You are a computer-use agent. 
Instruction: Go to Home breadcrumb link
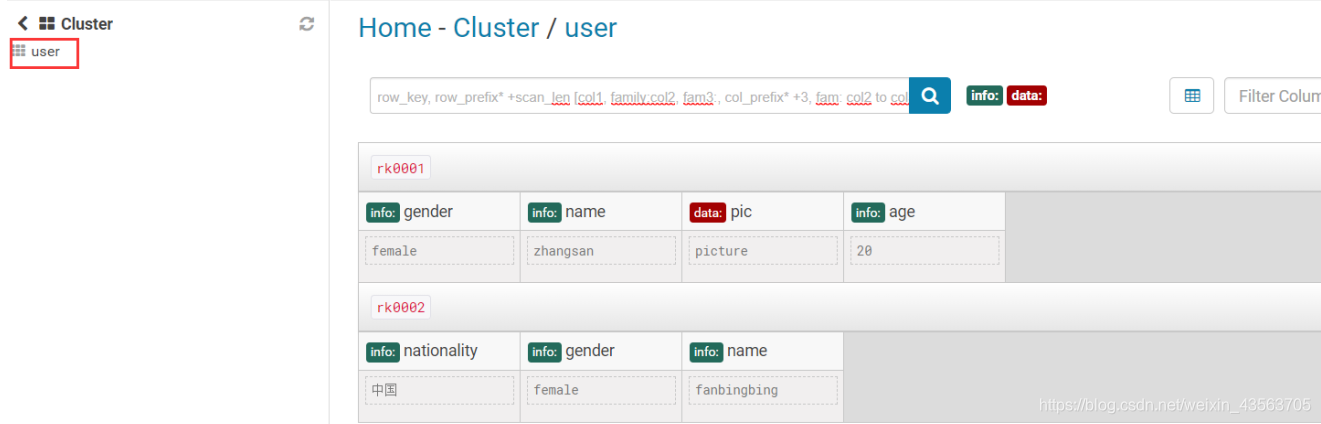(394, 28)
